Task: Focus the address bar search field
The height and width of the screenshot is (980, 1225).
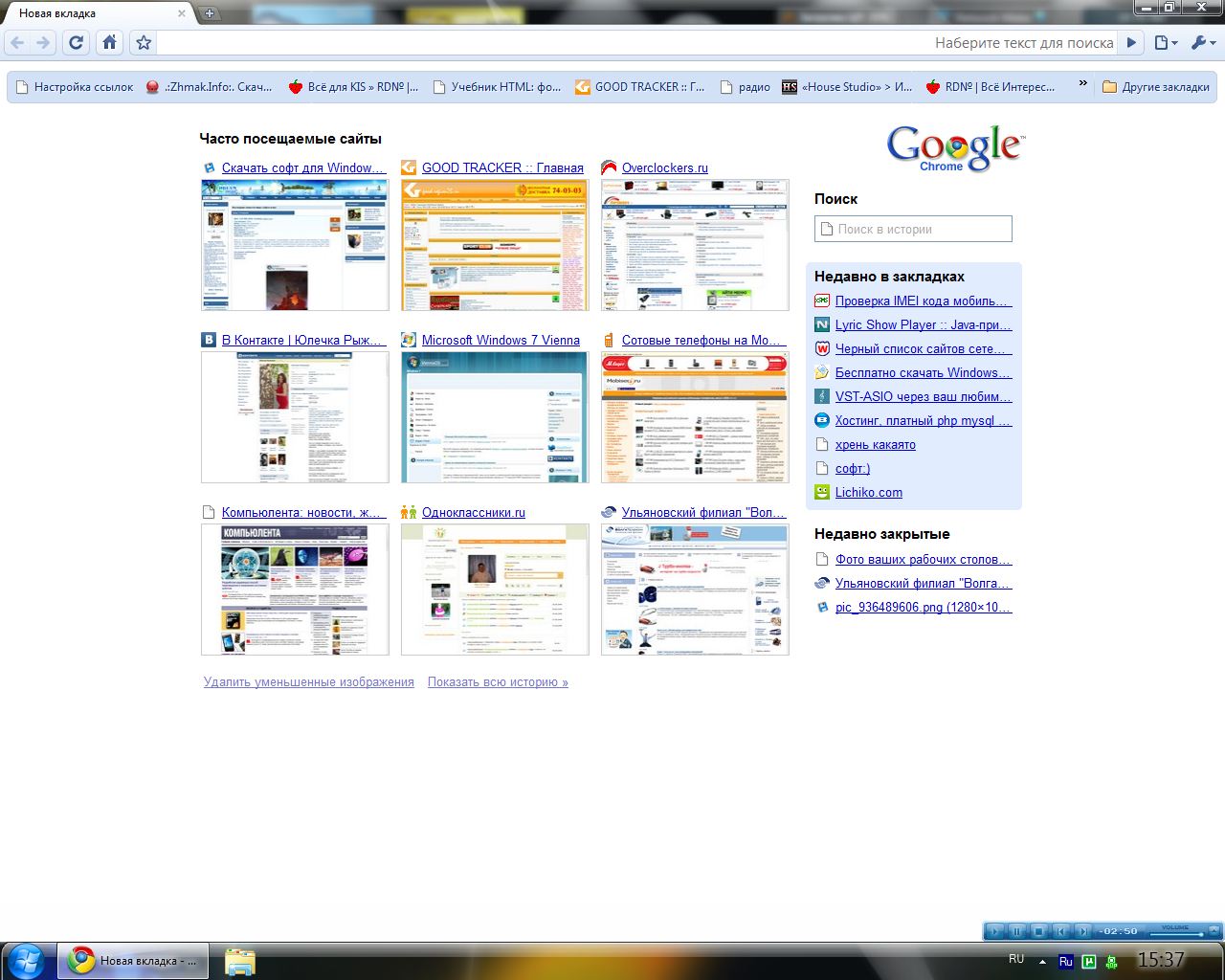Action: (x=636, y=42)
